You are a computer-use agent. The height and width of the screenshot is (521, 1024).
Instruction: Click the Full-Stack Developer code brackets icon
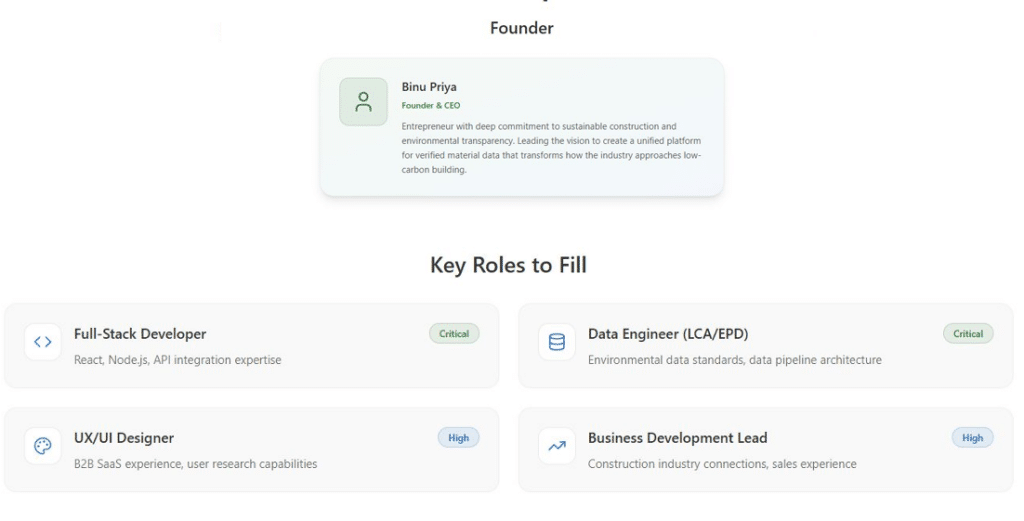(43, 342)
